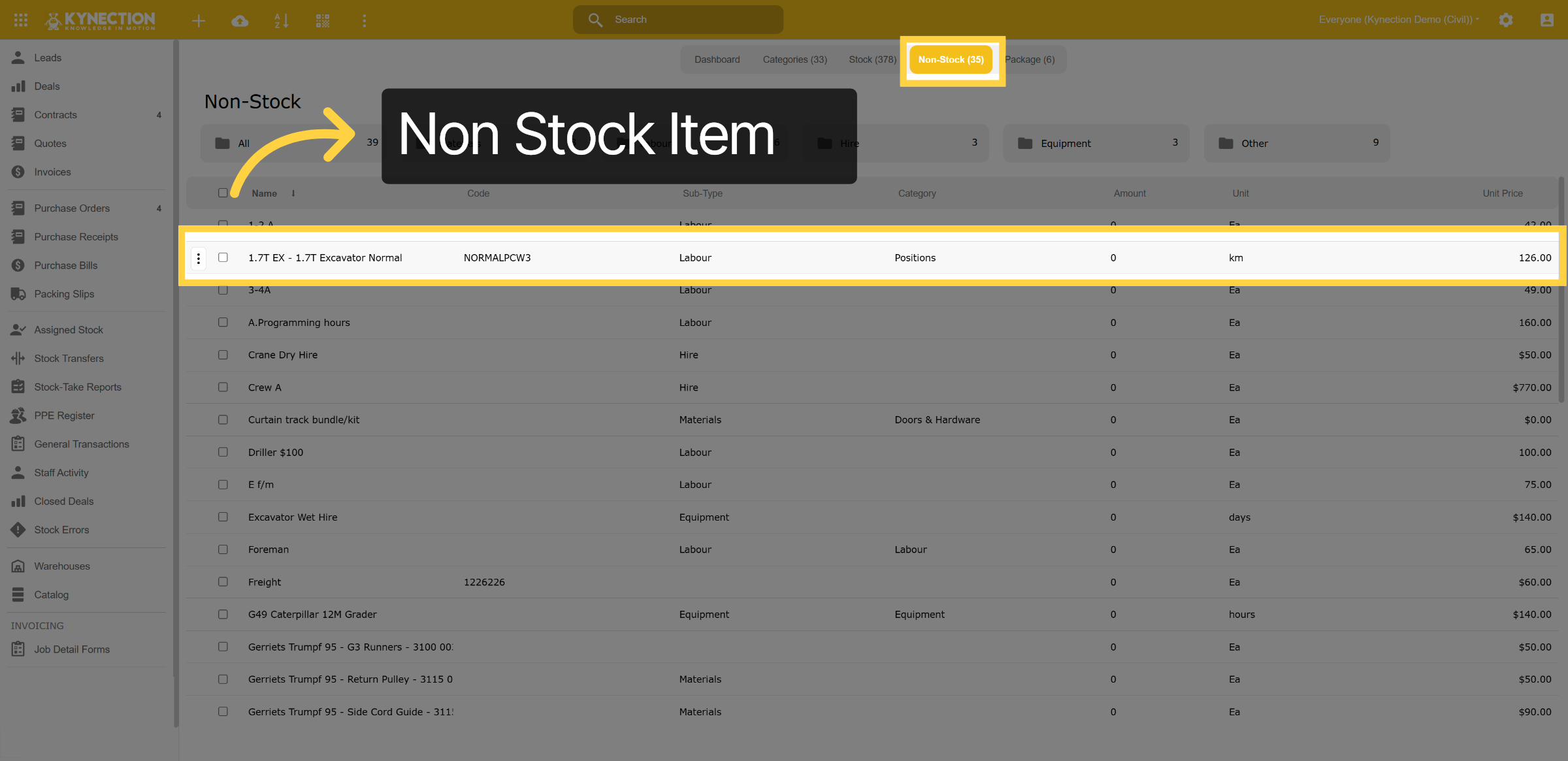Check the Crew A row checkbox
This screenshot has height=761, width=1568.
click(223, 387)
